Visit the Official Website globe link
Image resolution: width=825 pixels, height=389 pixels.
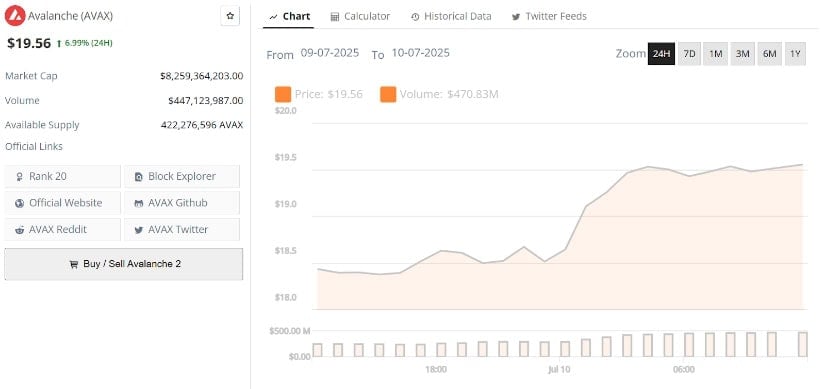63,203
